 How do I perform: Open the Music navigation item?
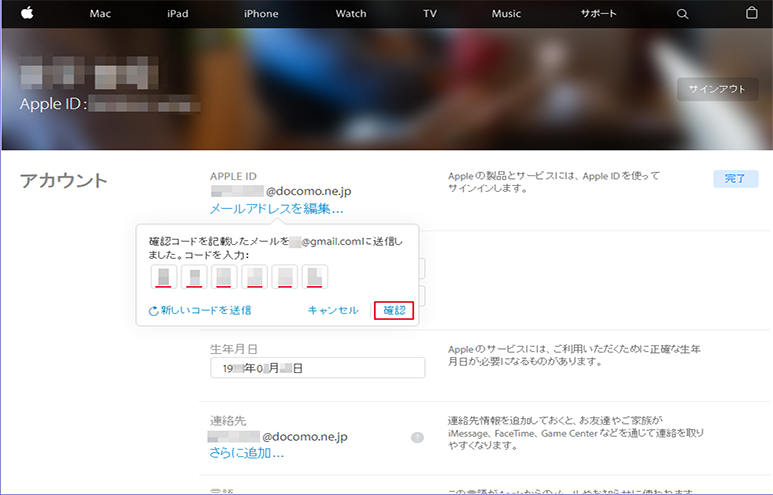tap(506, 14)
